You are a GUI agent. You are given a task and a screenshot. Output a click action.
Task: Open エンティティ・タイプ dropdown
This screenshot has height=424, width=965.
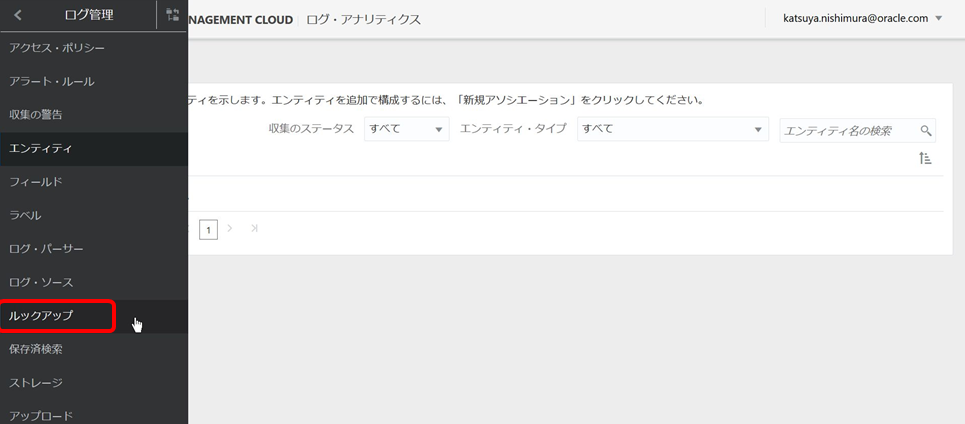coord(673,129)
